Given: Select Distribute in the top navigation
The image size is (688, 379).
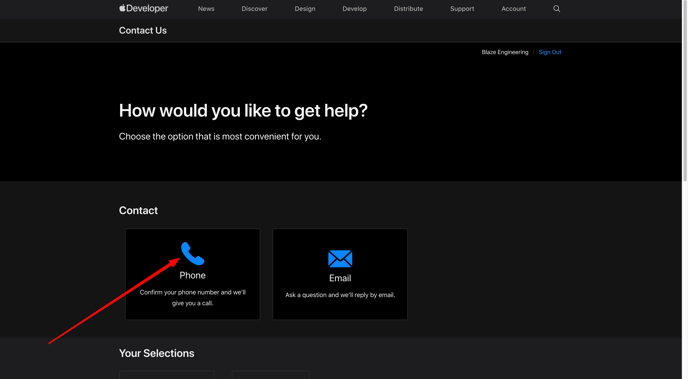Looking at the screenshot, I should 408,9.
